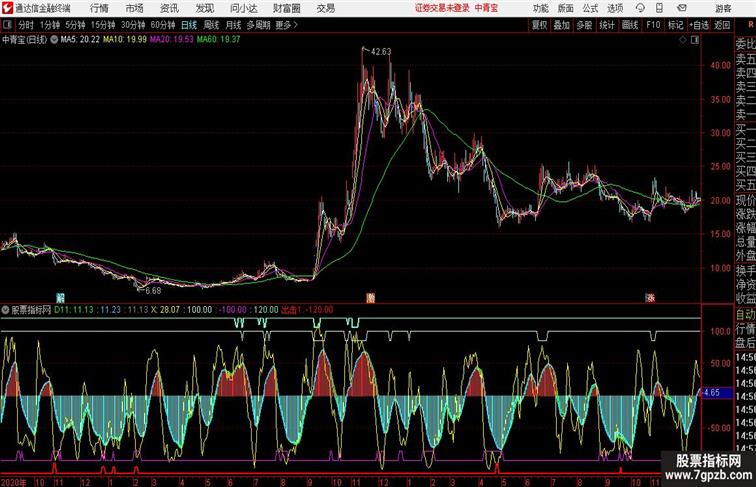
Task: Switch to the 分时 period tab
Action: tap(26, 25)
